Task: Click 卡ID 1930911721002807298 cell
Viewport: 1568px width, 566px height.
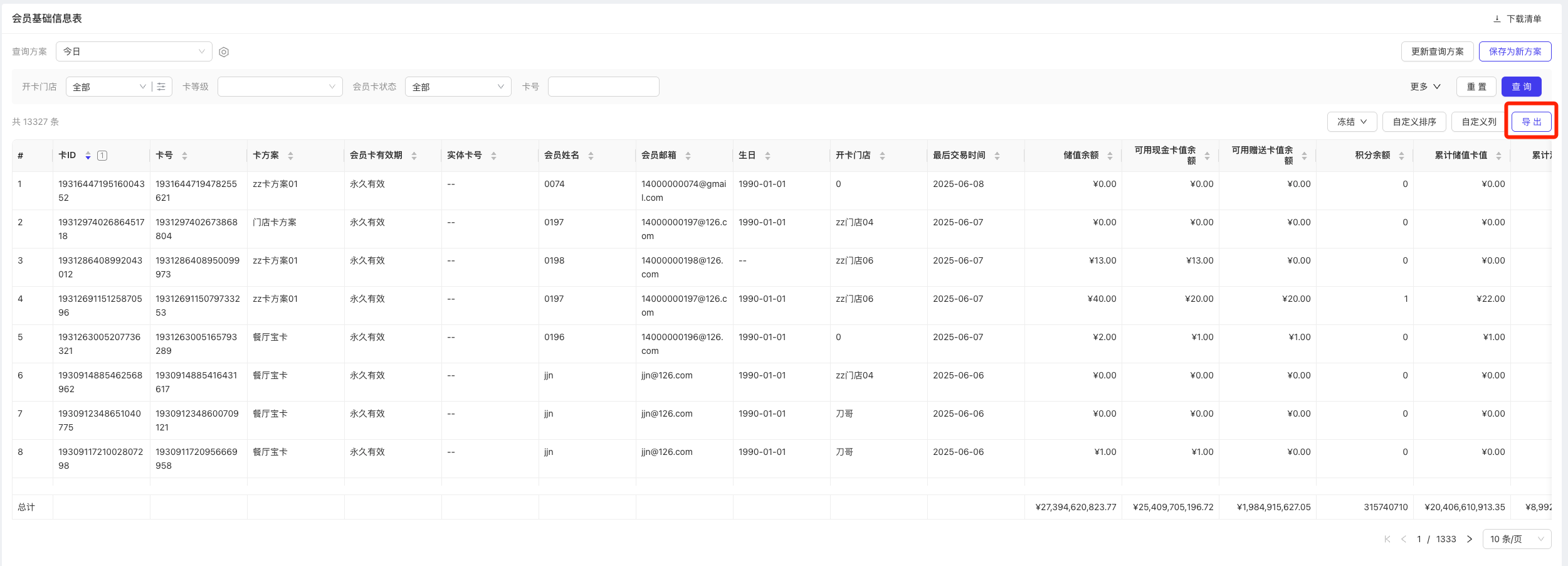Action: pos(100,459)
